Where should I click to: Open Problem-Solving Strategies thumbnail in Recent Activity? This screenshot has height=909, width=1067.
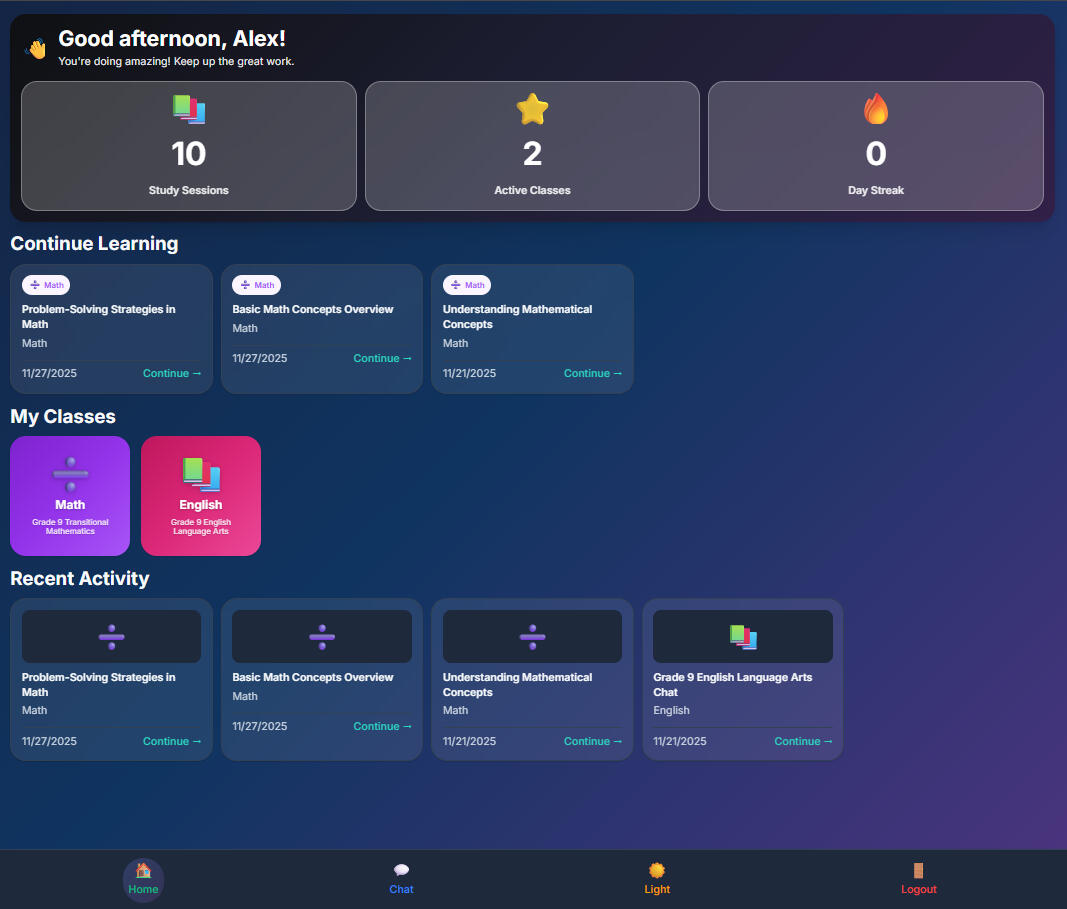point(111,636)
